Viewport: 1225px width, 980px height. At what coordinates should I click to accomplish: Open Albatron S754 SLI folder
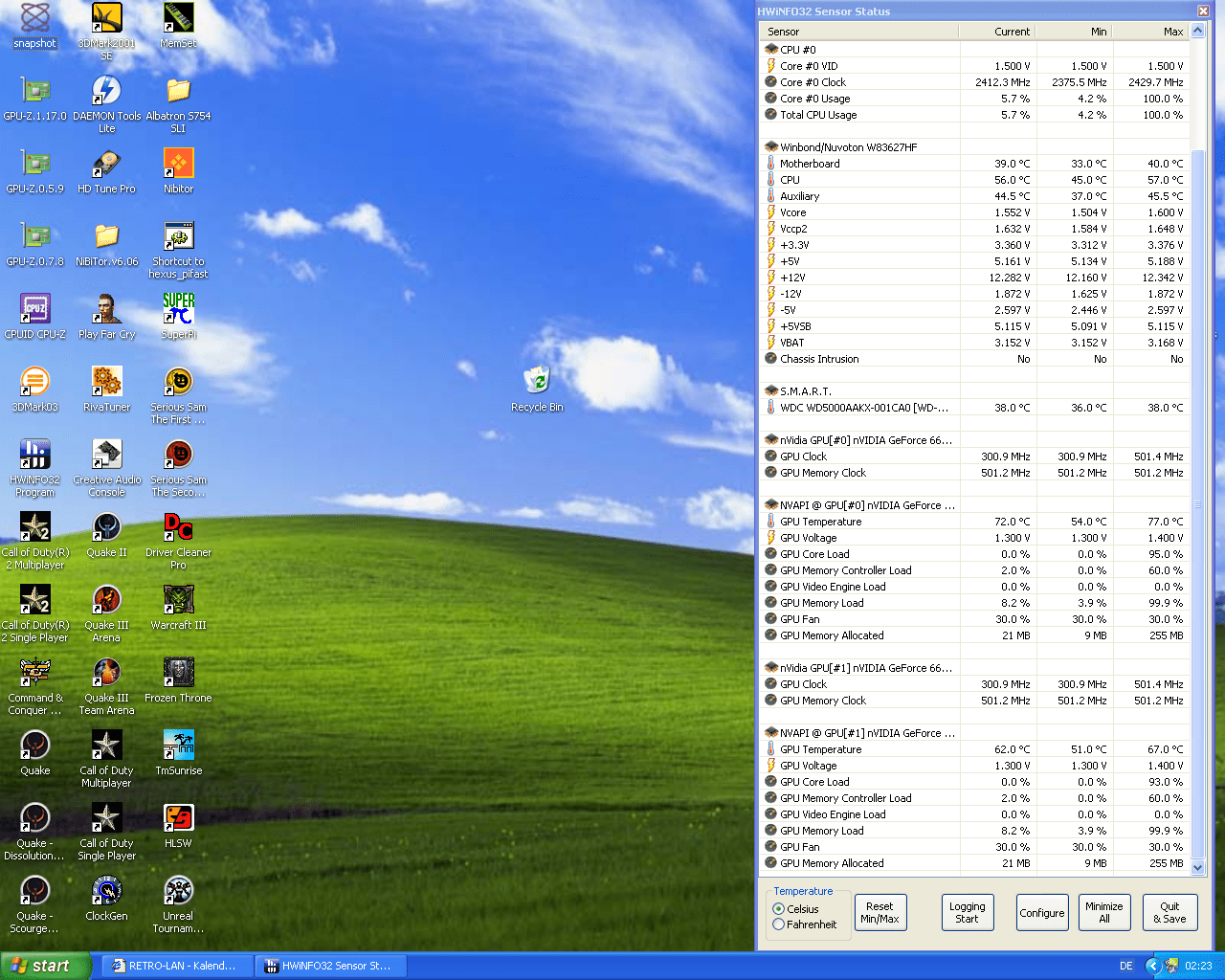point(178,104)
